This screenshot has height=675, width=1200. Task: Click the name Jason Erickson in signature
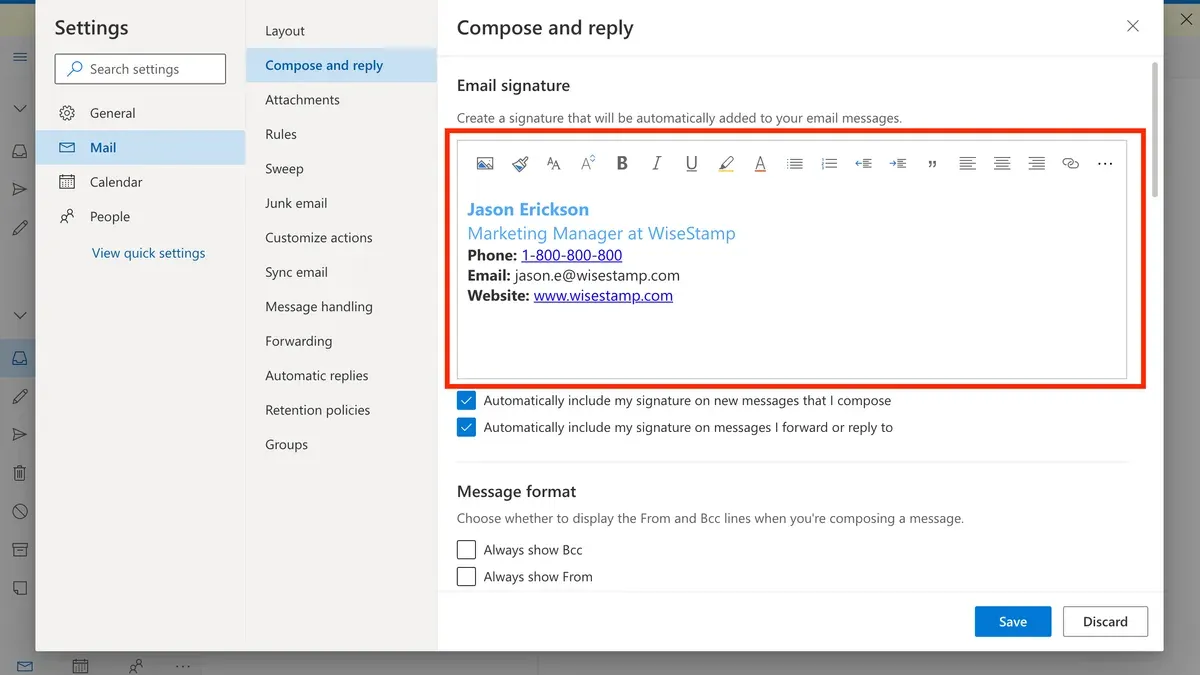(528, 209)
